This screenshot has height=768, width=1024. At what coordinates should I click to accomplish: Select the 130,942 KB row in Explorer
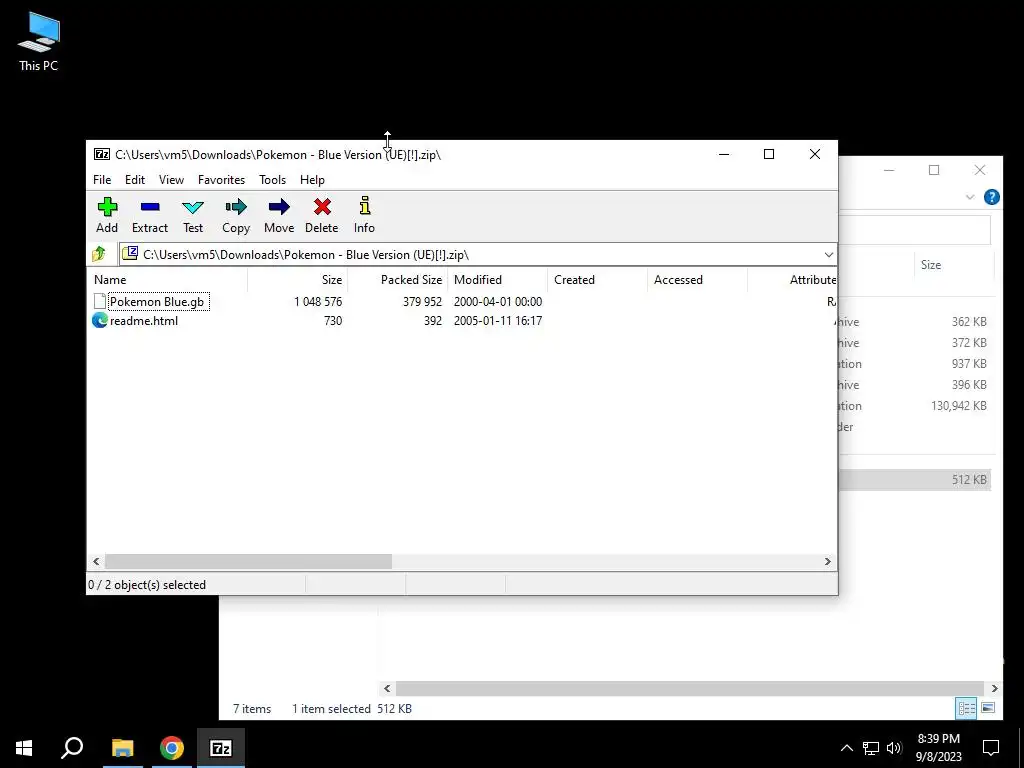pos(914,406)
